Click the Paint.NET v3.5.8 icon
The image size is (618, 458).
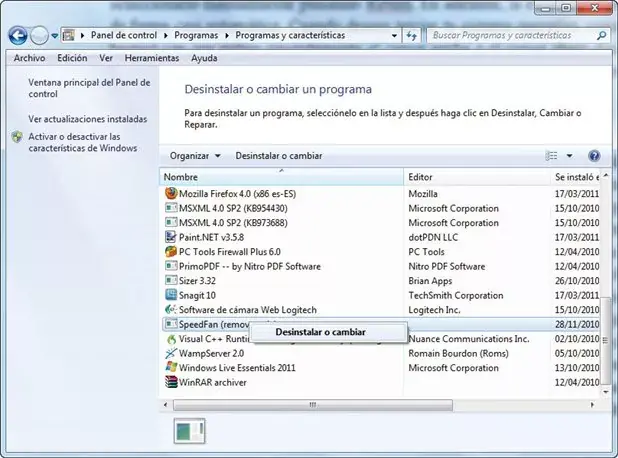coord(171,237)
